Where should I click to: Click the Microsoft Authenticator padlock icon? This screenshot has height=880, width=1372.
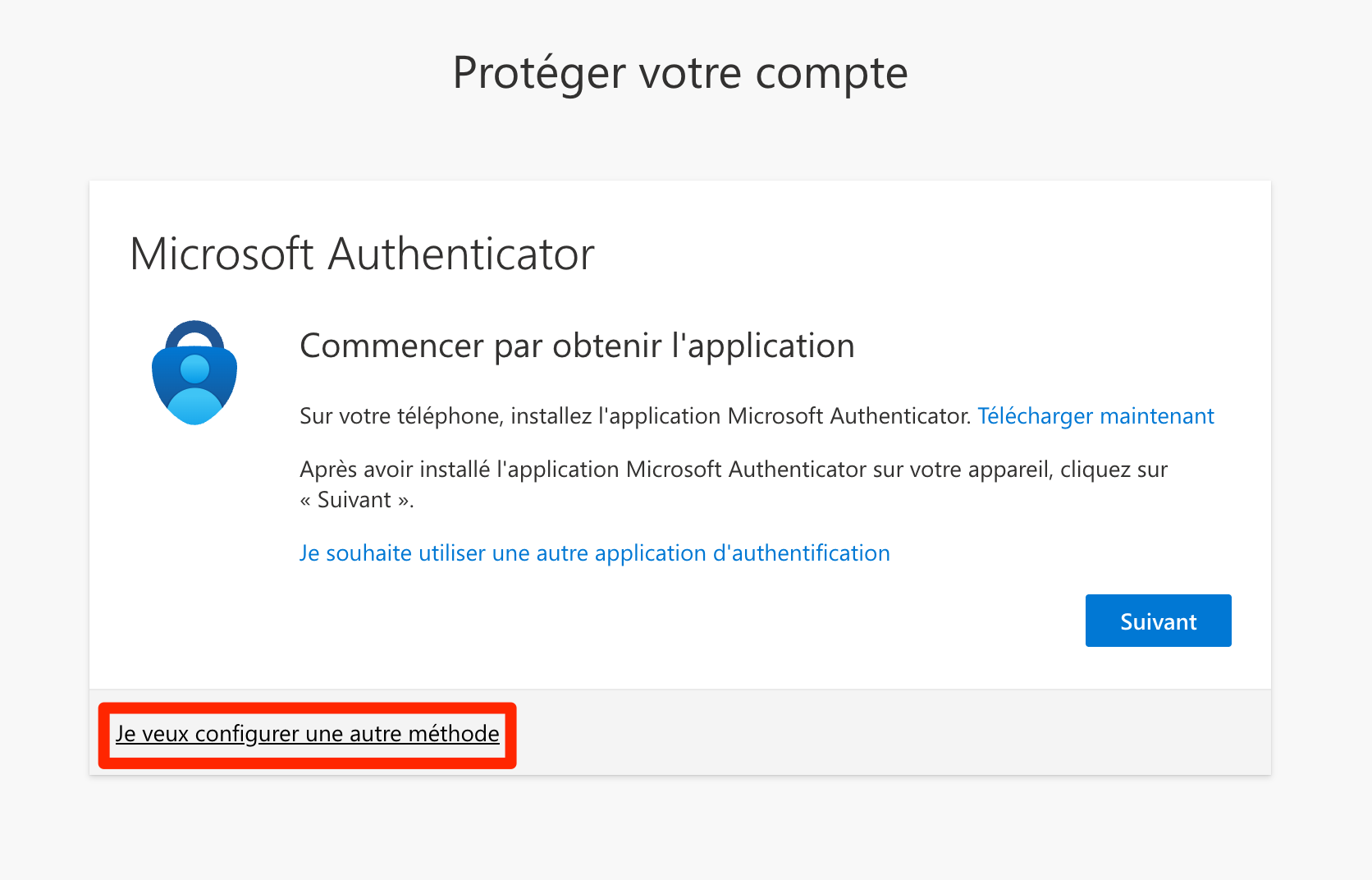[x=194, y=373]
